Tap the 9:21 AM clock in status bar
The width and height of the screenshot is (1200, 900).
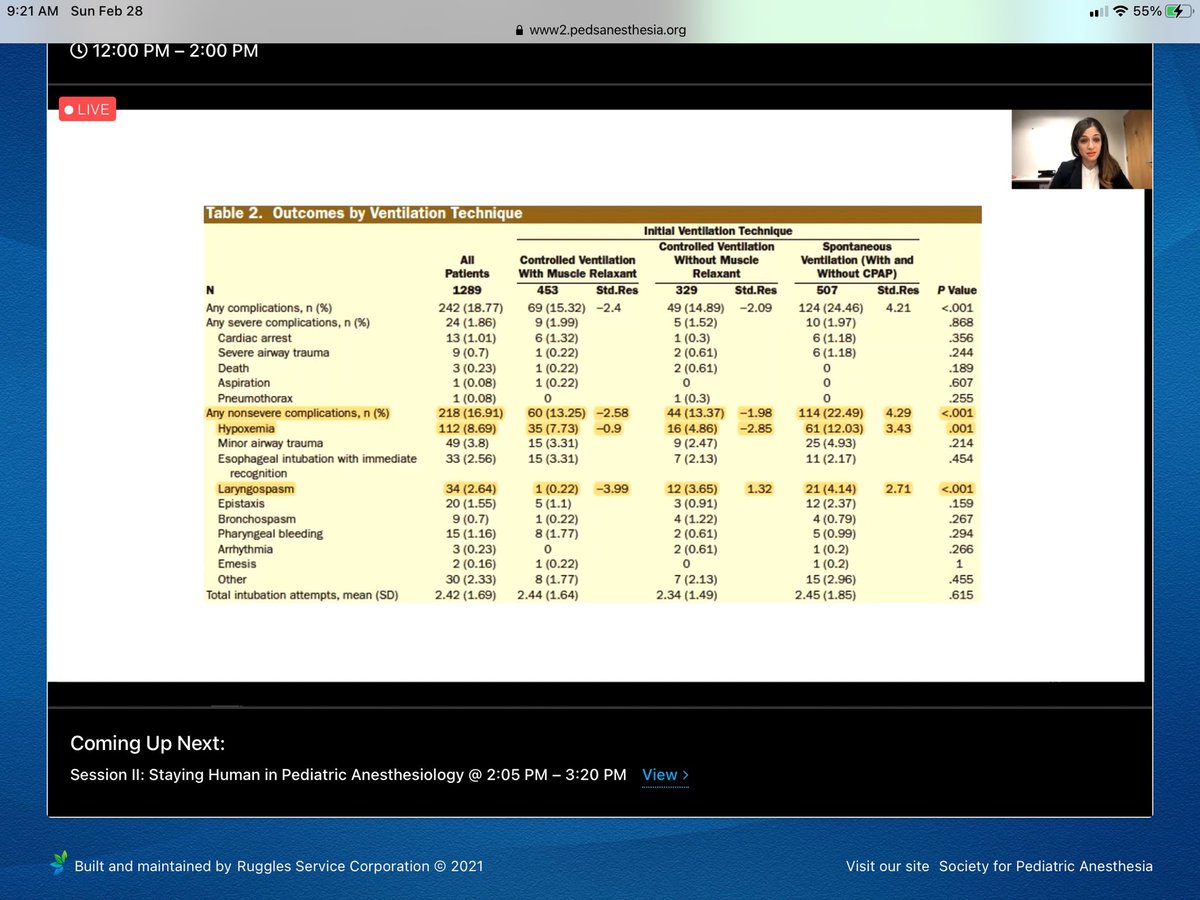point(33,12)
